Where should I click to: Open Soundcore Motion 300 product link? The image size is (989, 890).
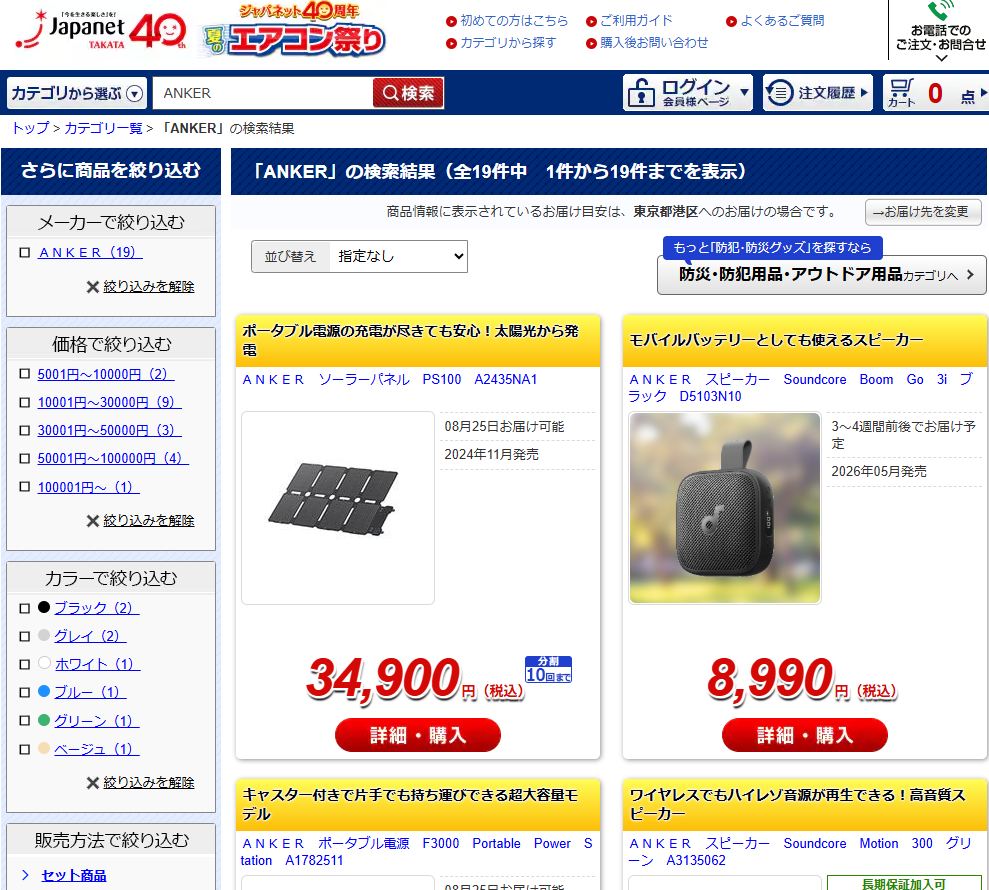(801, 852)
